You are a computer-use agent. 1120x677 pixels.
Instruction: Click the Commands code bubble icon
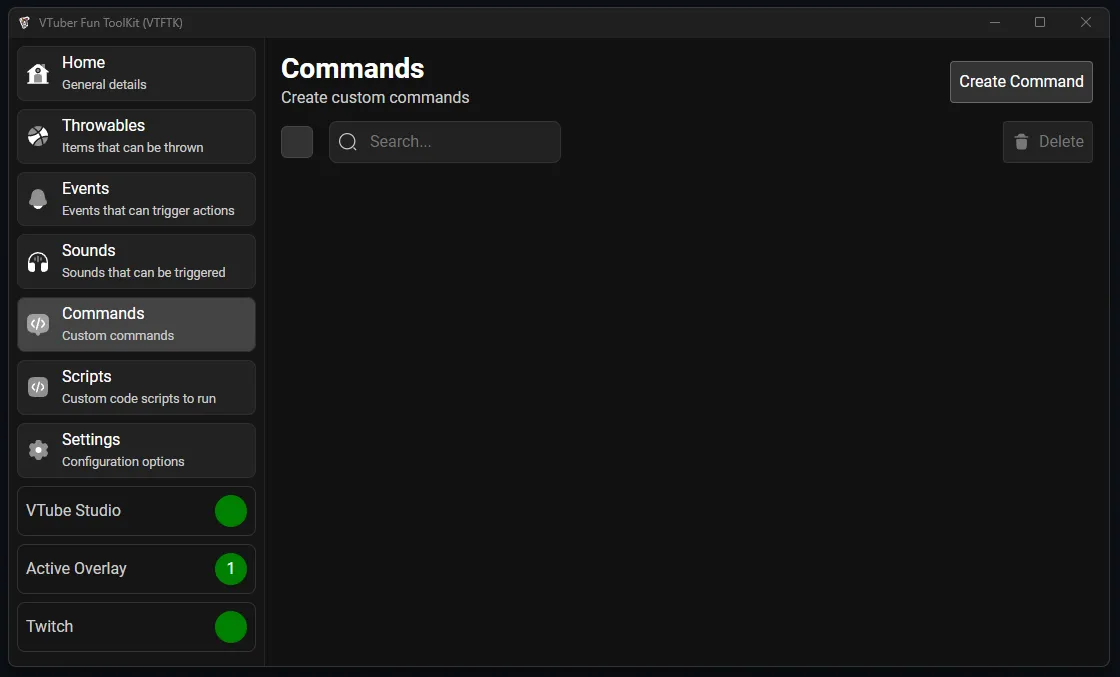[x=38, y=325]
